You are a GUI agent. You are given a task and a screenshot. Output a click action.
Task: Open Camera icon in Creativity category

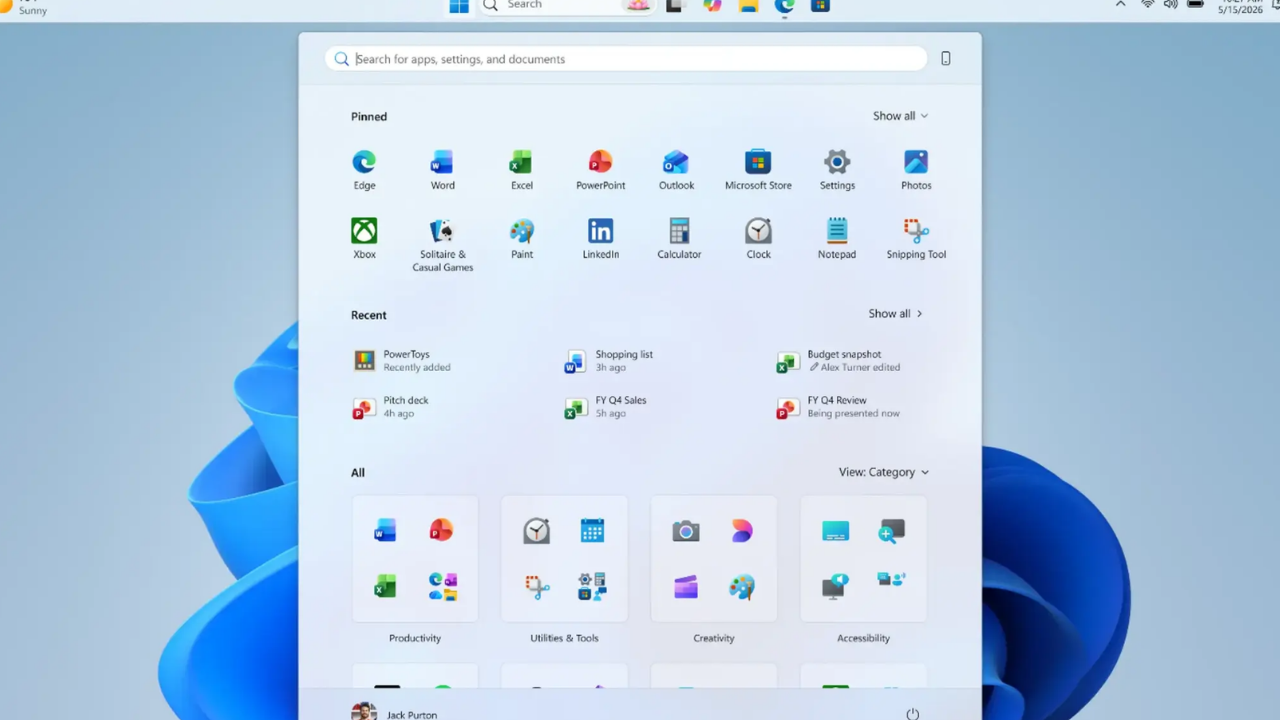[x=685, y=530]
